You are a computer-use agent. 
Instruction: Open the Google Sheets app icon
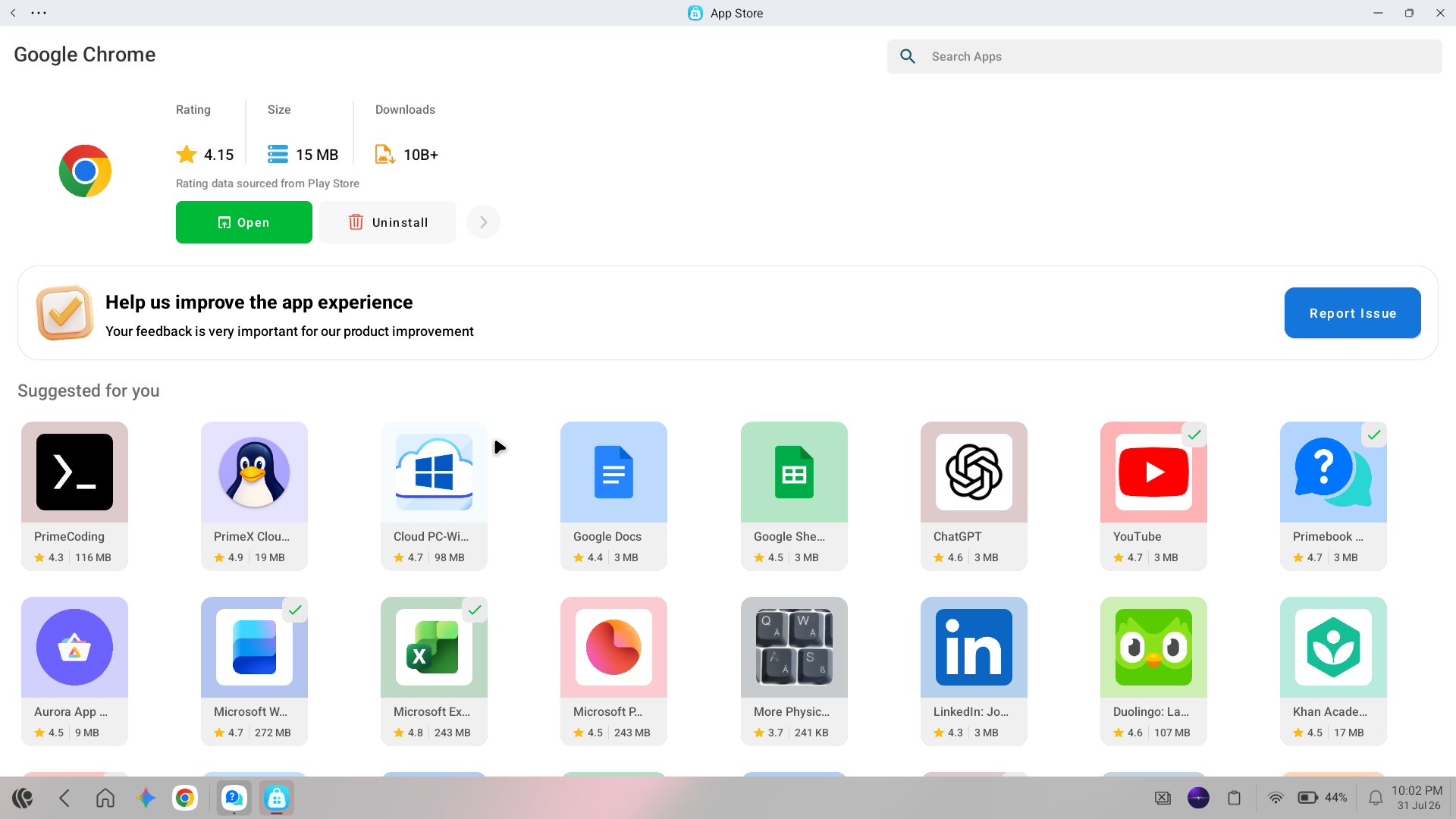tap(794, 472)
